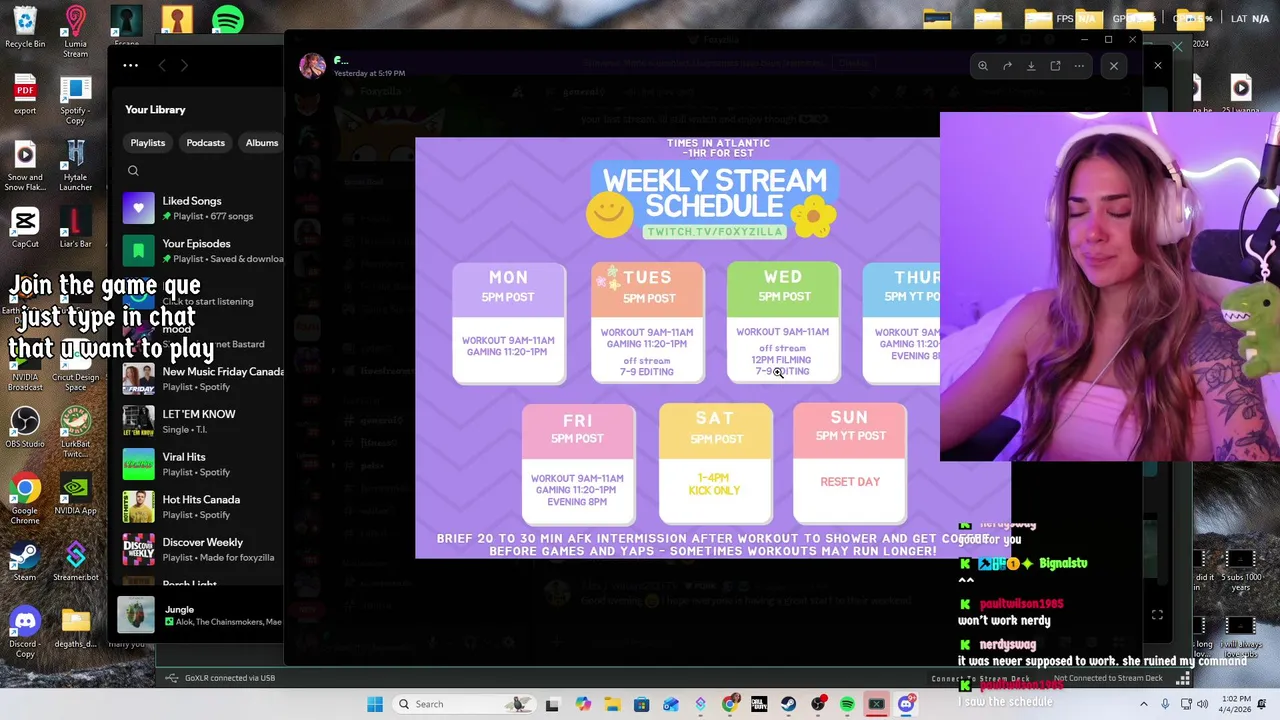Open File Explorer from the taskbar
This screenshot has width=1280, height=720.
pyautogui.click(x=612, y=704)
